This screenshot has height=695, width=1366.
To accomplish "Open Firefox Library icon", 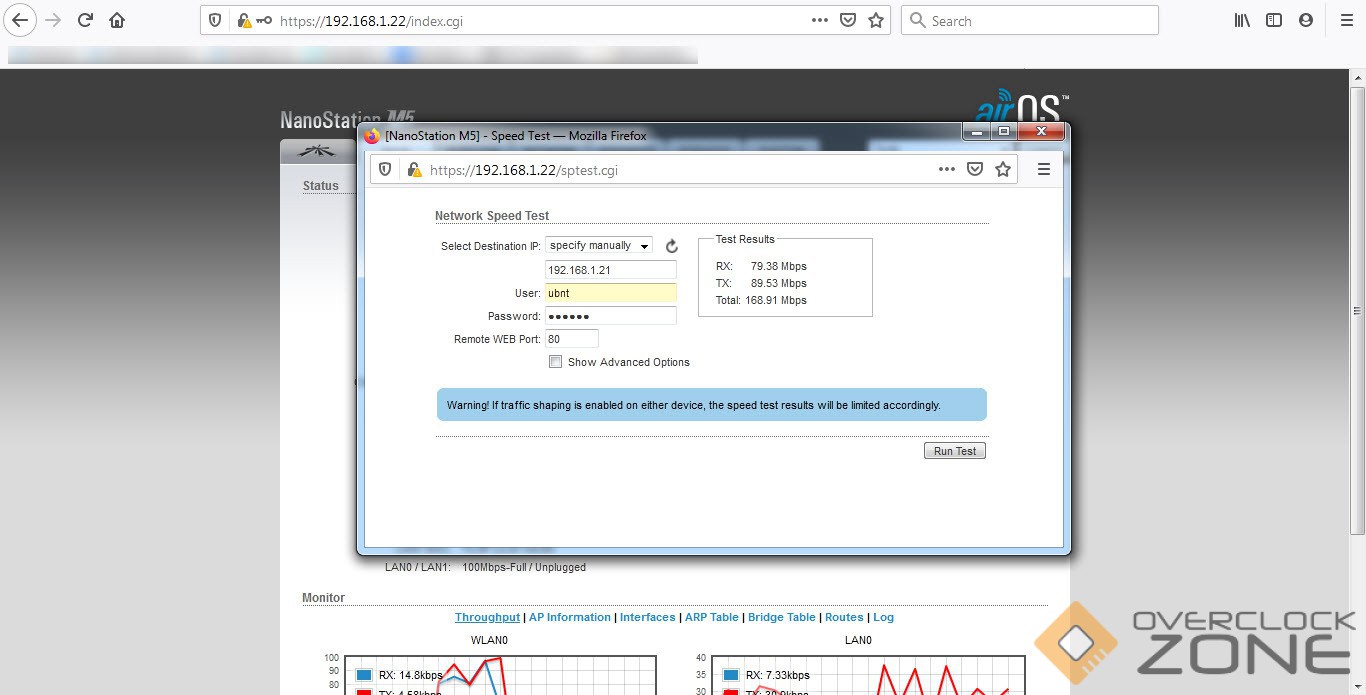I will [x=1242, y=20].
